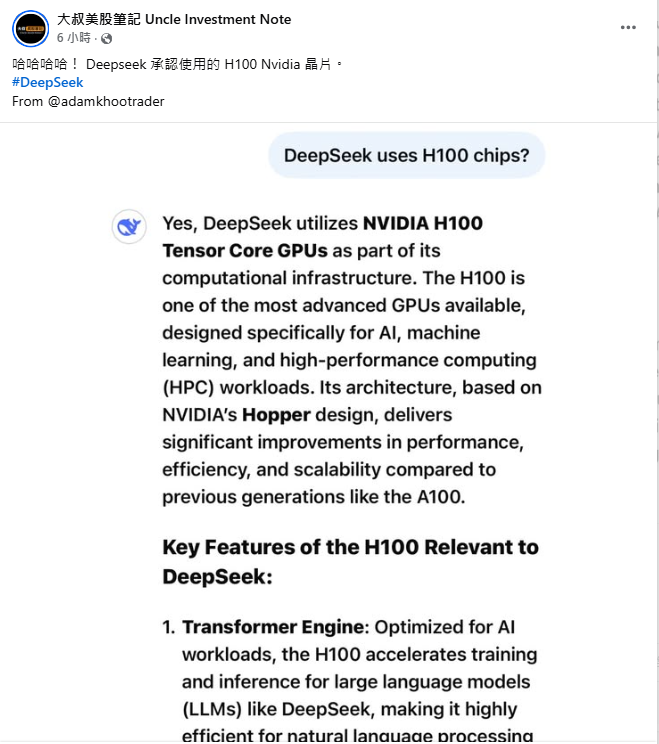Click the 'DeepSeek uses H100 chips?' message bubble
This screenshot has height=744, width=659.
tap(407, 155)
